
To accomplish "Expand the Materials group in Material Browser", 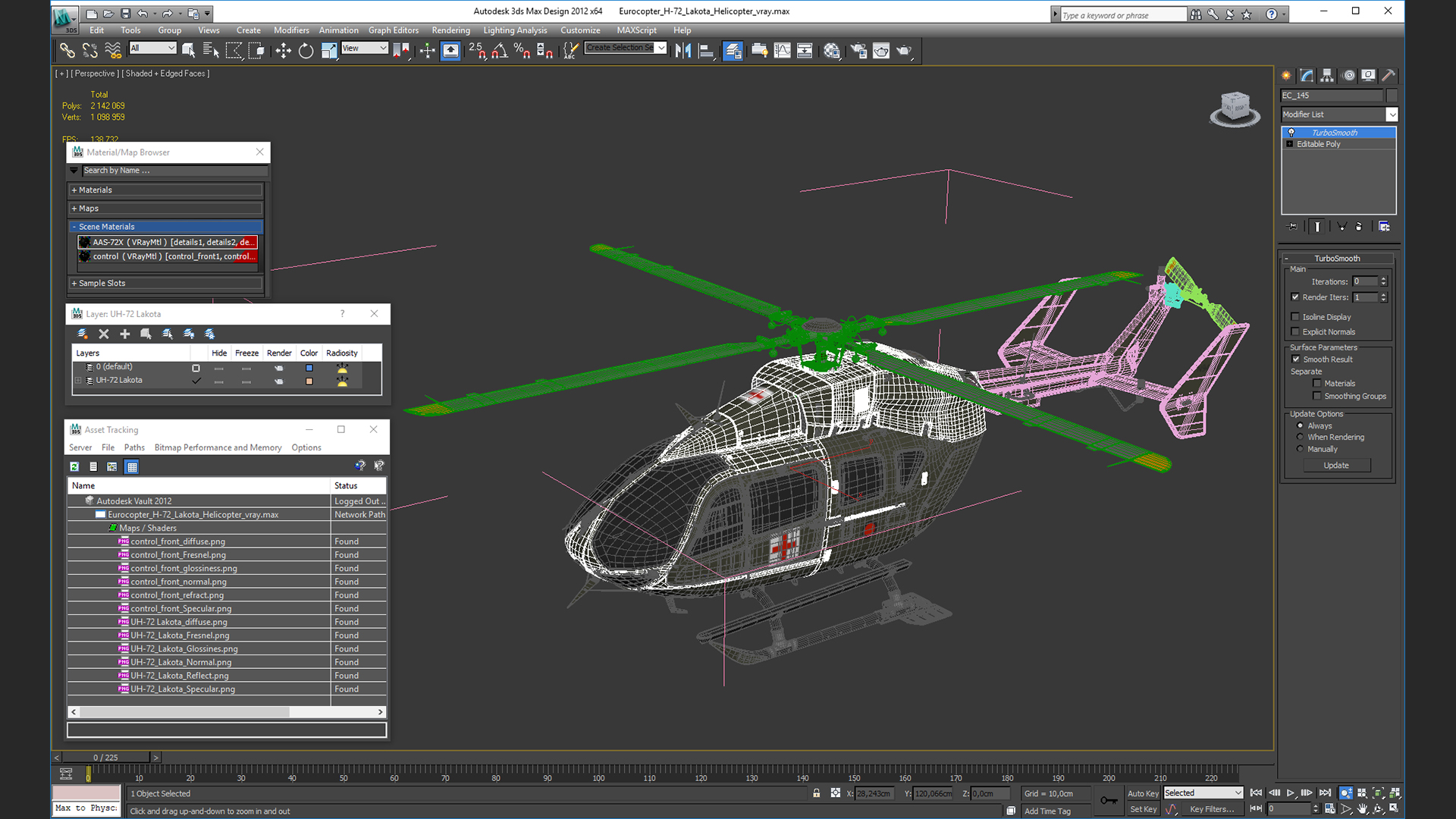I will 165,190.
